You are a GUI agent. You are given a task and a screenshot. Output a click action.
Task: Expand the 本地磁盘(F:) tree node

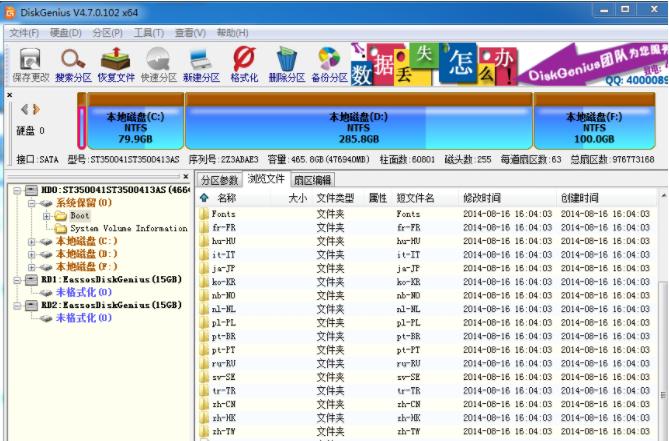tap(31, 267)
